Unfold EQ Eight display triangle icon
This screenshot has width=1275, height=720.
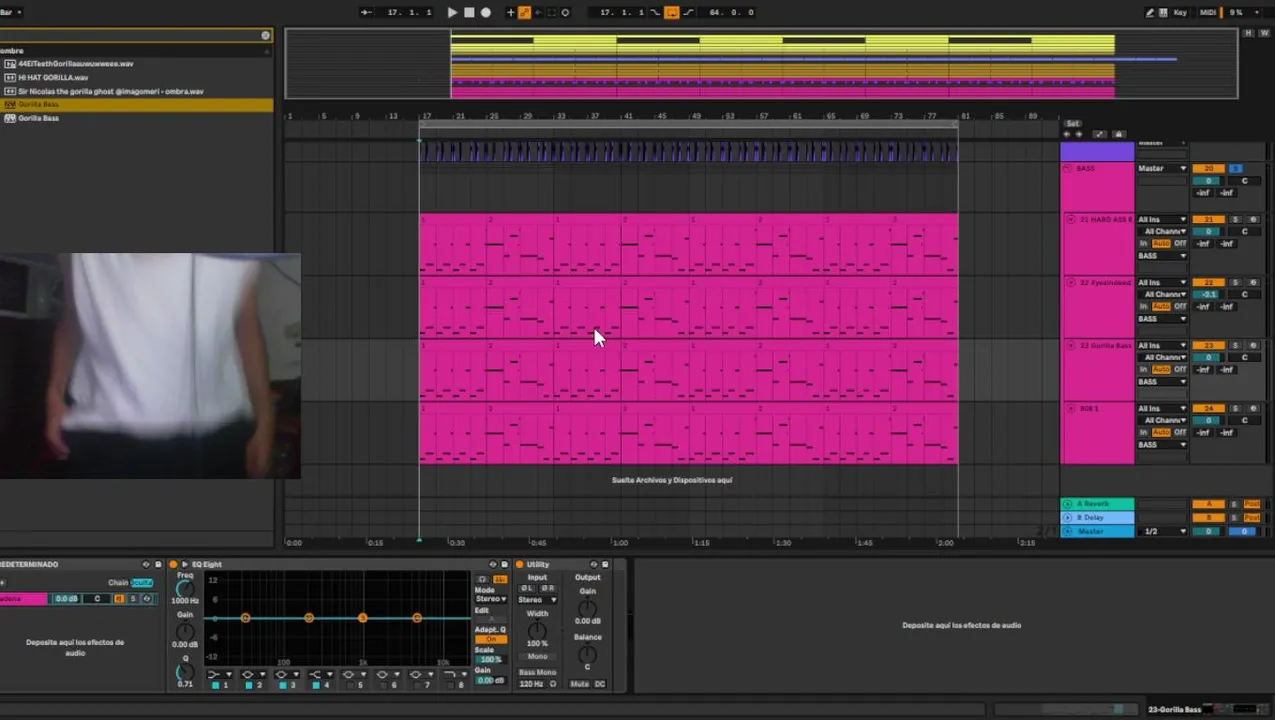185,564
